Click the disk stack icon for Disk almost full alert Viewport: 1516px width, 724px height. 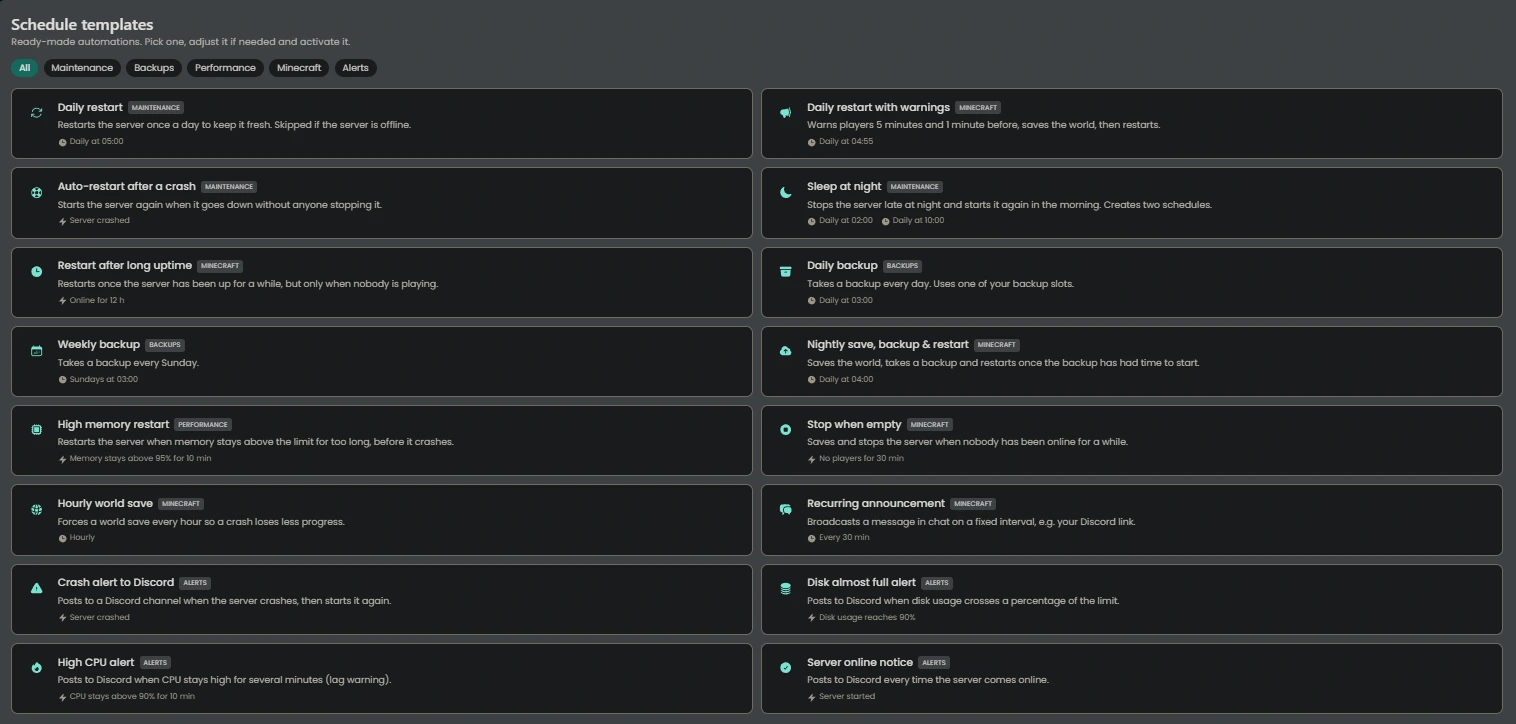[786, 588]
